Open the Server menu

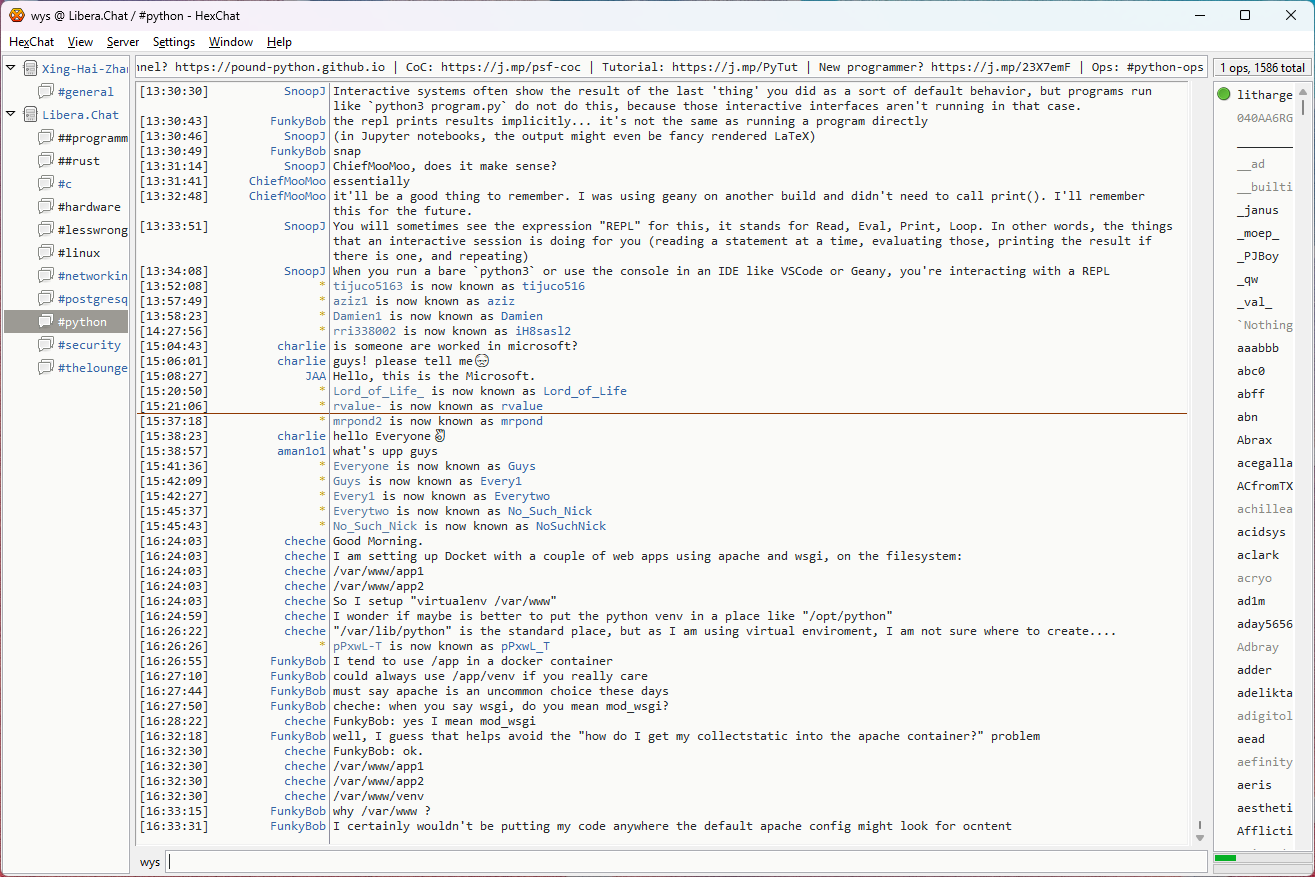pyautogui.click(x=123, y=42)
